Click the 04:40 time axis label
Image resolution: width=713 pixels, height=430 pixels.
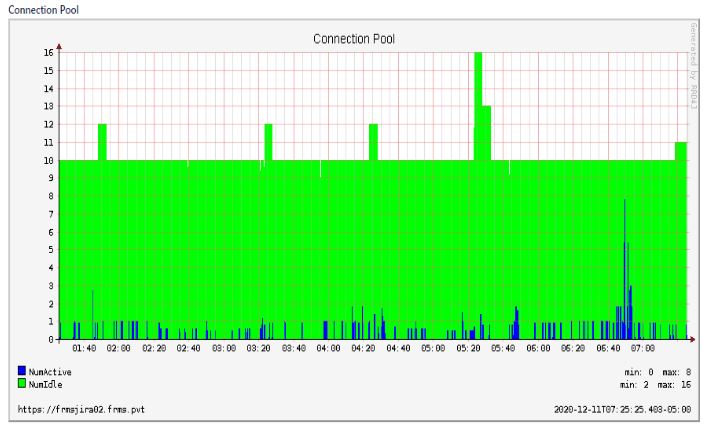point(398,348)
